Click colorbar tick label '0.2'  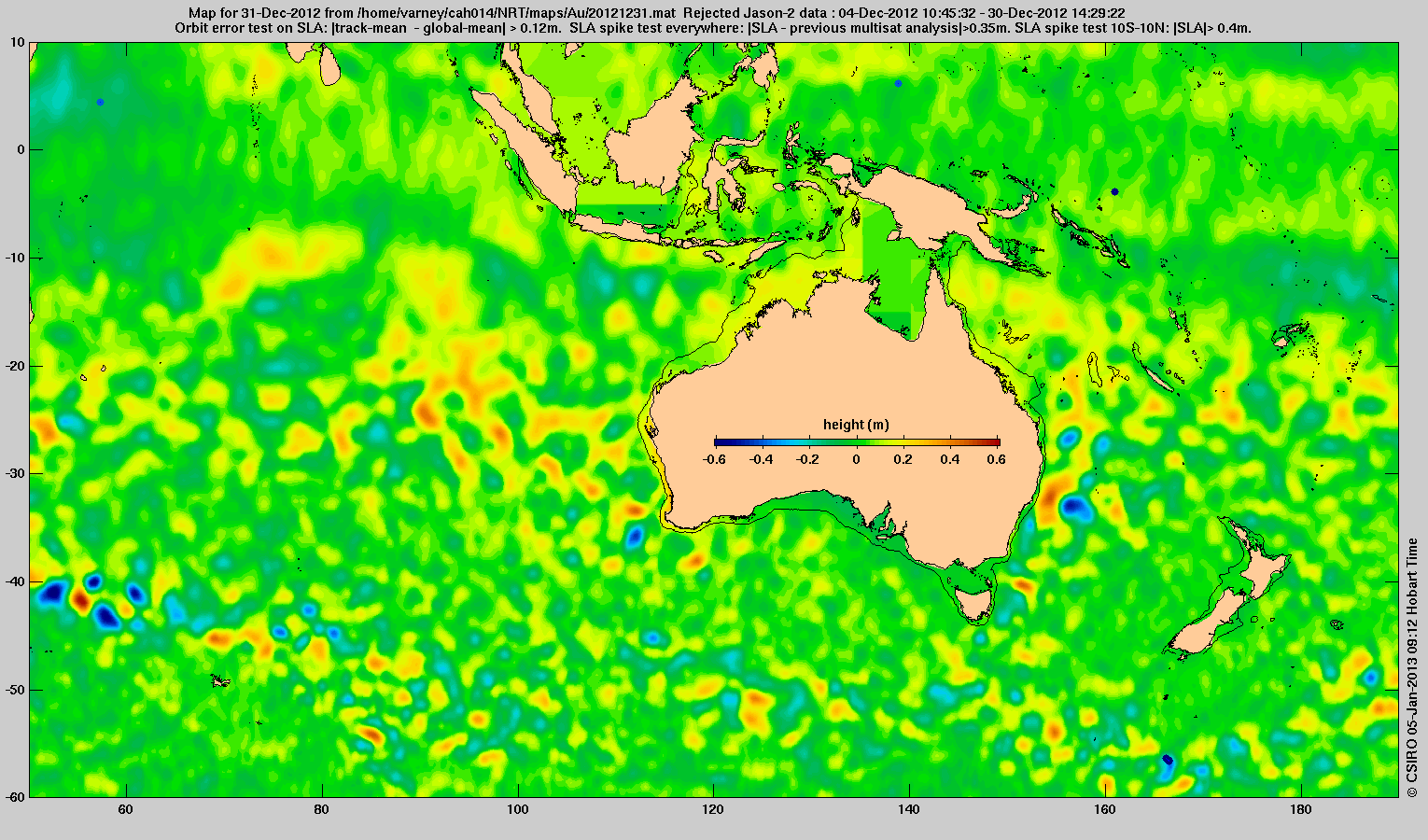coord(904,459)
